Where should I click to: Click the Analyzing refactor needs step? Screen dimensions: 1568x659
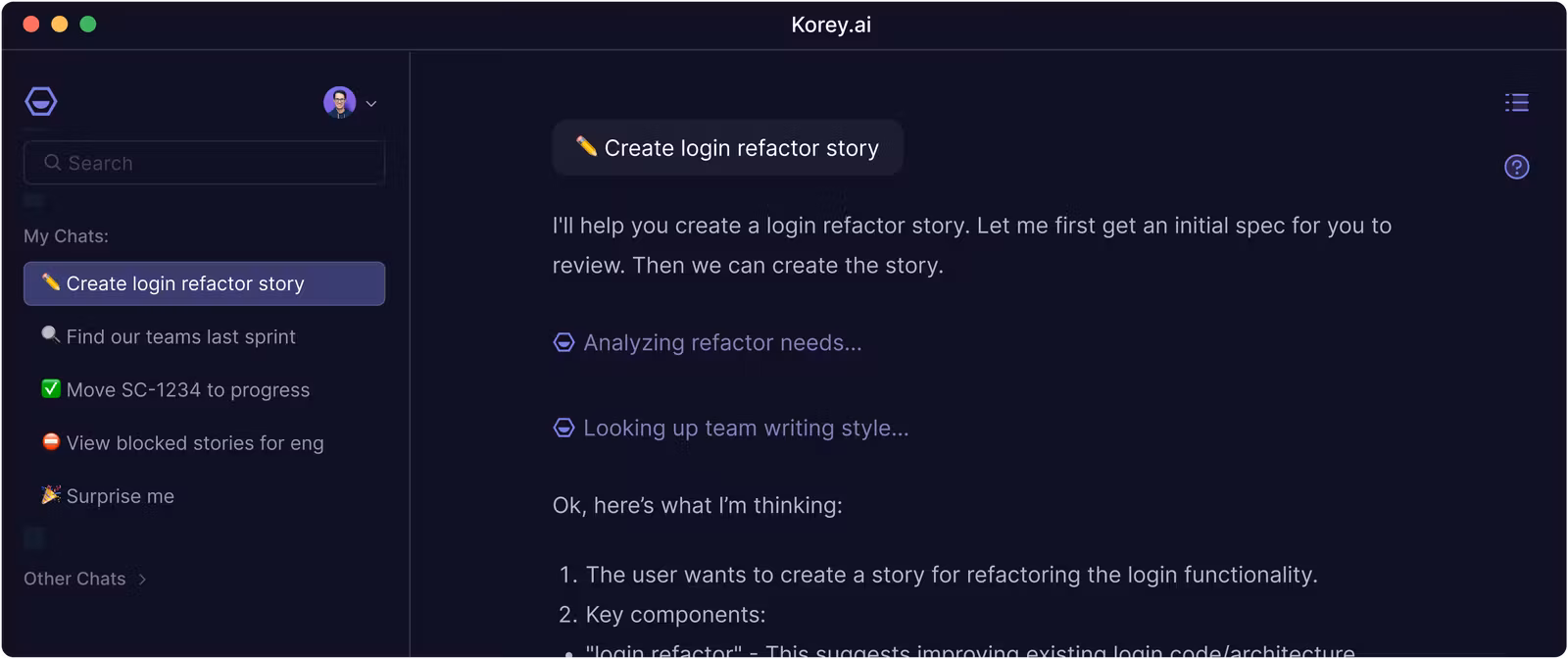coord(722,342)
